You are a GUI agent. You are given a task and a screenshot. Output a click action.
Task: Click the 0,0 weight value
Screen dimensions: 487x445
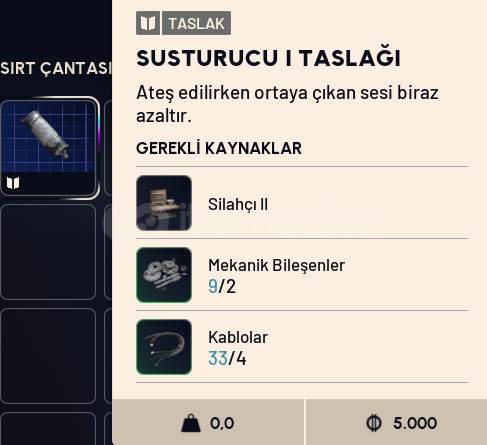222,423
